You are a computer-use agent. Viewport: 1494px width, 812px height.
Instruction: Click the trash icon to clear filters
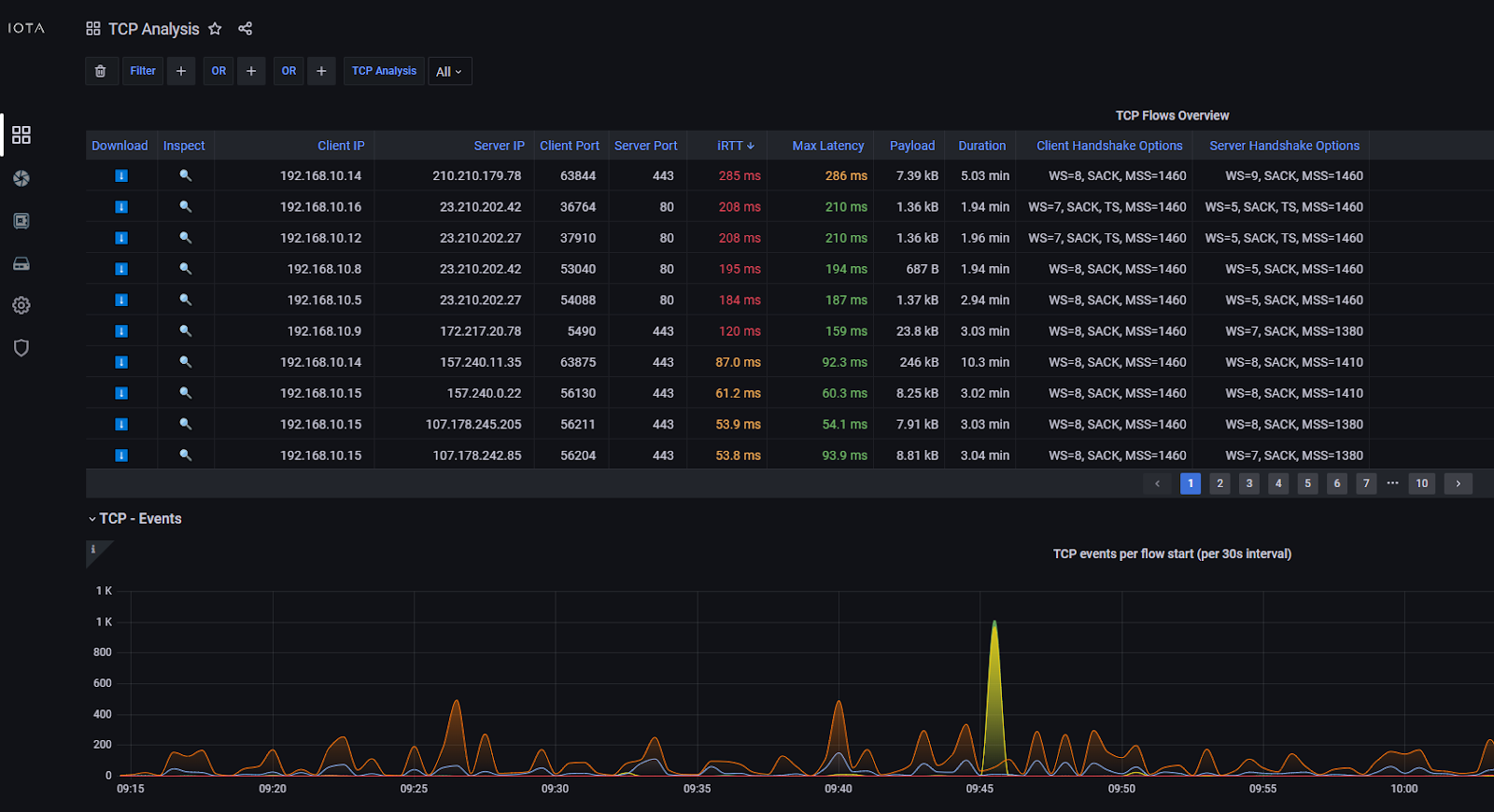101,71
